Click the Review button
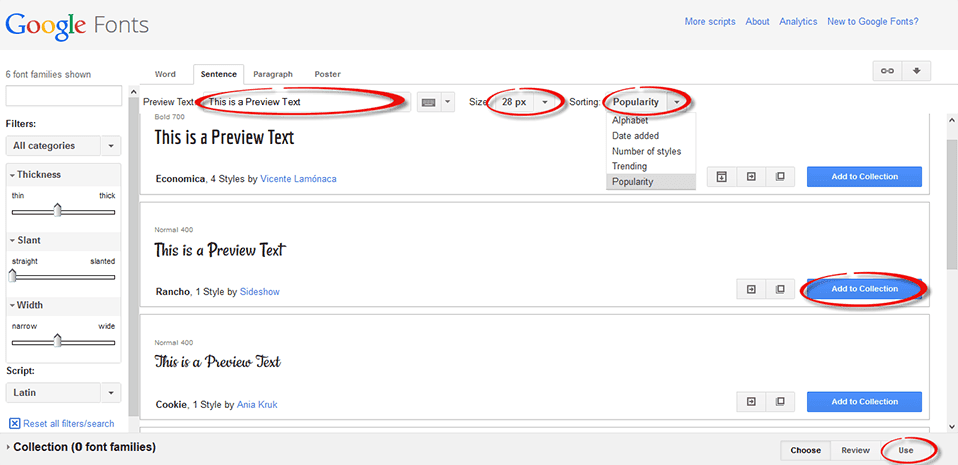The height and width of the screenshot is (465, 958). click(x=855, y=450)
